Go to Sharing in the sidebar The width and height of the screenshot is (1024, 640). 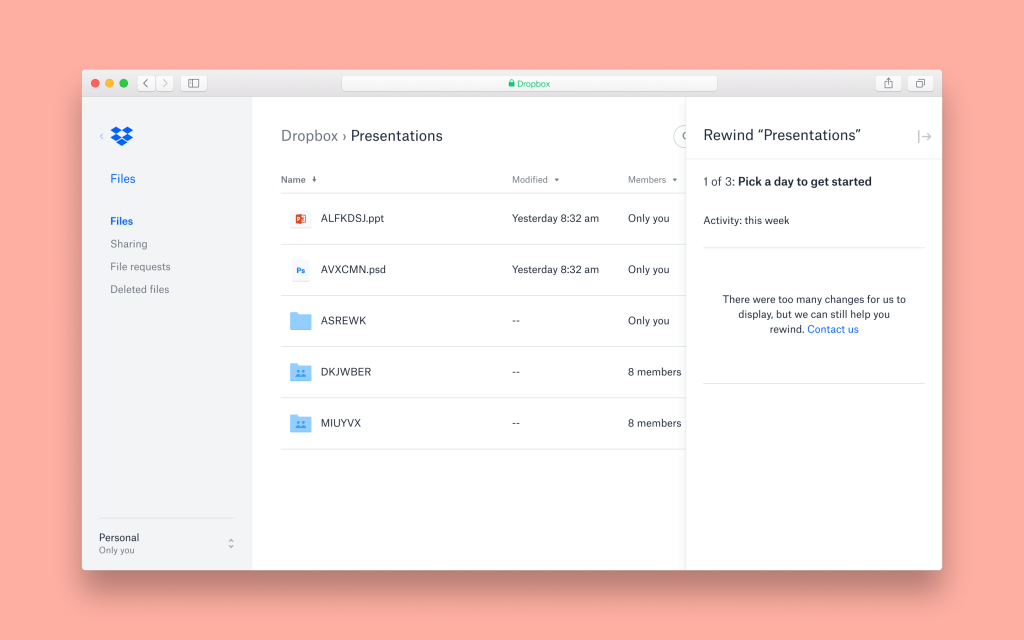(128, 244)
